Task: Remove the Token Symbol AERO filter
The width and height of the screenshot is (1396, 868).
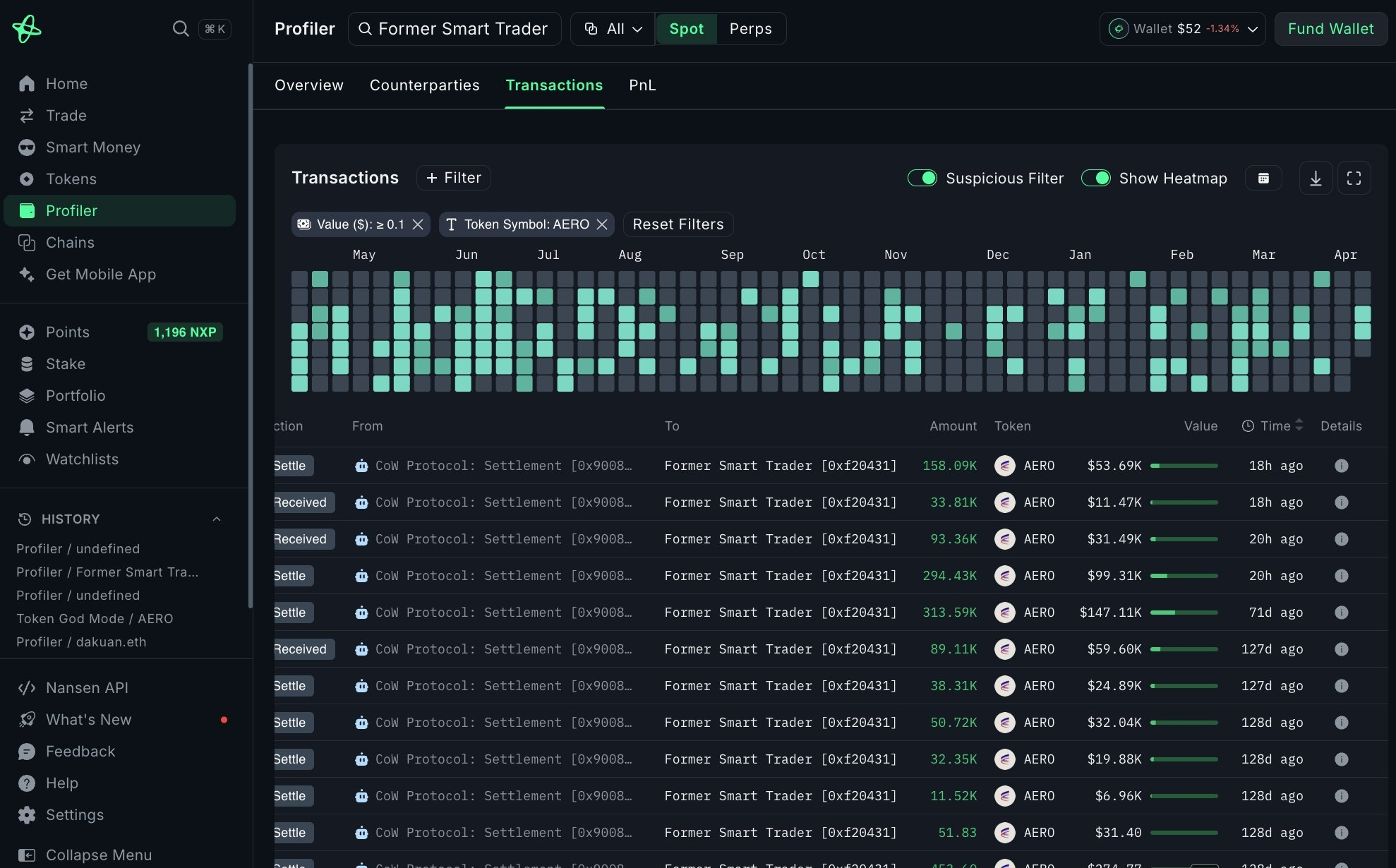Action: pos(602,224)
